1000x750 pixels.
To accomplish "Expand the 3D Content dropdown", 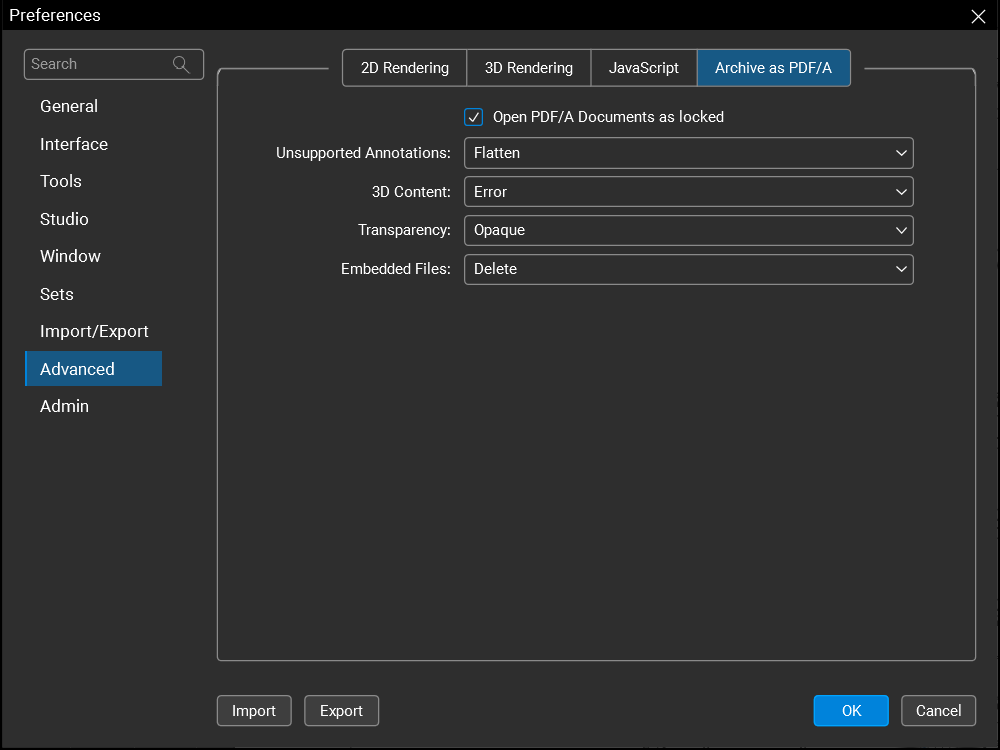I will pyautogui.click(x=688, y=192).
